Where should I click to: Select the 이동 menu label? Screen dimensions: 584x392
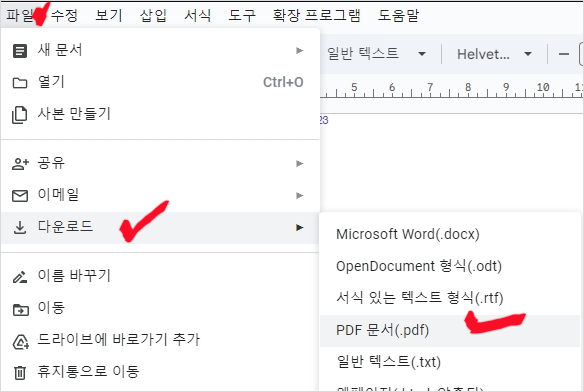point(51,308)
